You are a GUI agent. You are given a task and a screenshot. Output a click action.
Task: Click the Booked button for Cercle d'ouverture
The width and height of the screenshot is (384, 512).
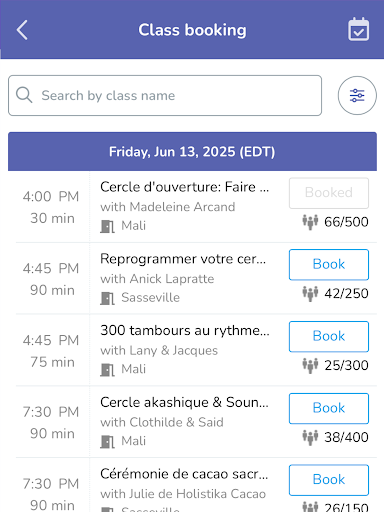(x=329, y=193)
